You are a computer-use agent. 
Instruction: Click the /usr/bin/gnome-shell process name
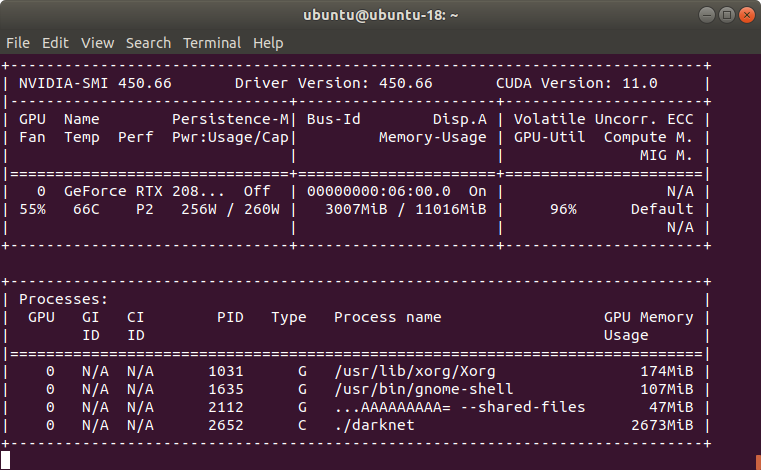tap(424, 389)
